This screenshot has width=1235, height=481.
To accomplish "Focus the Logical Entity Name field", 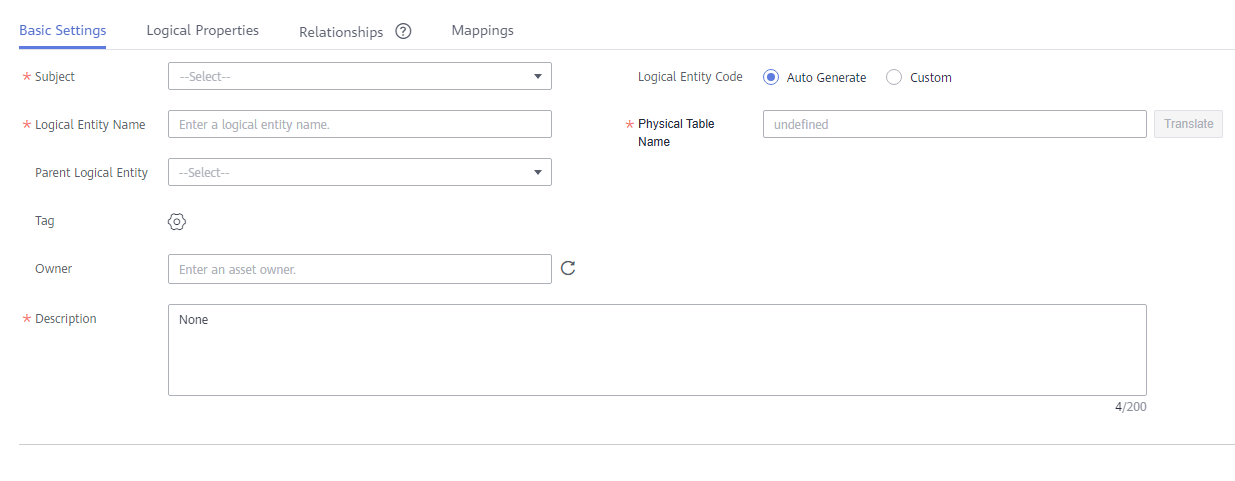I will (360, 124).
